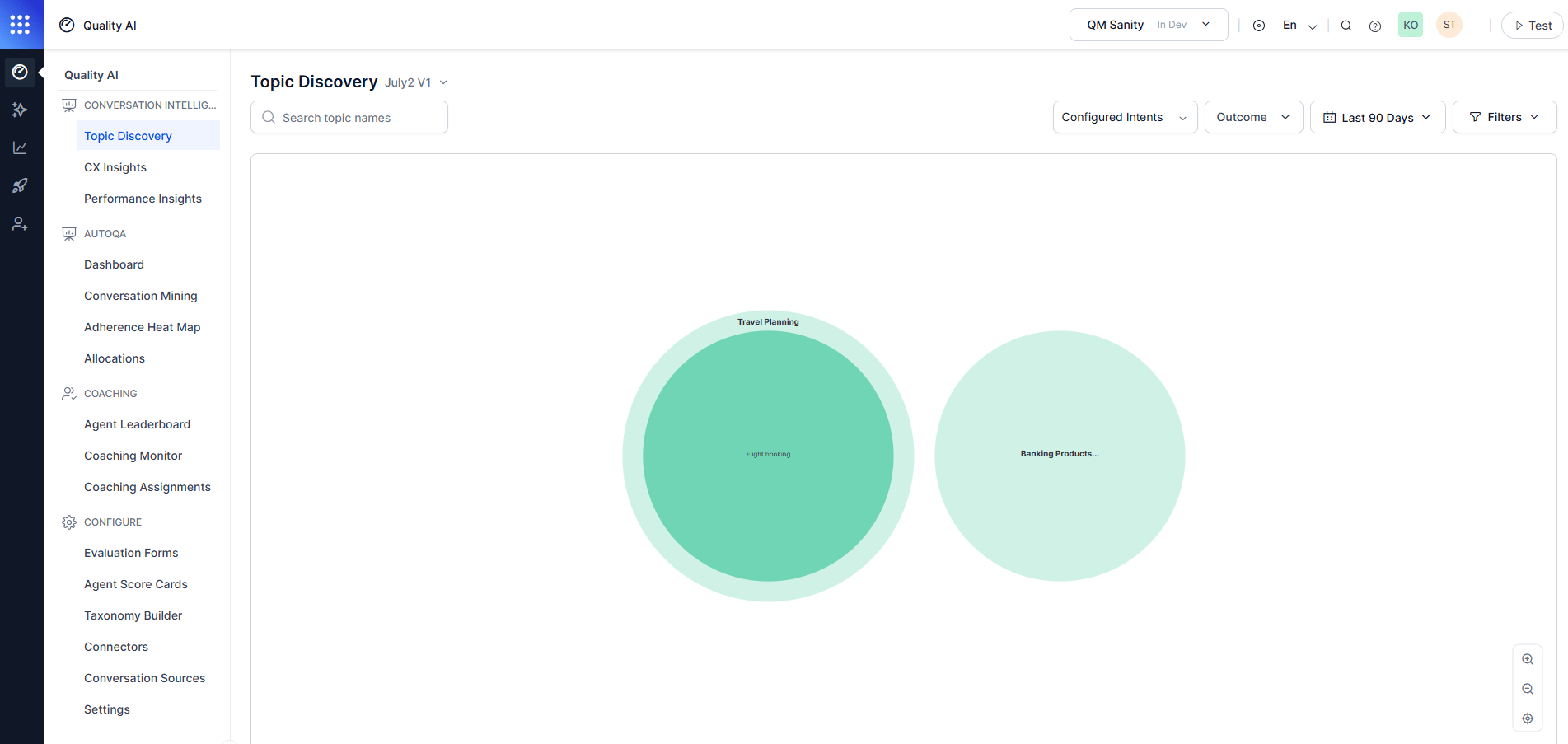Screen dimensions: 1568x744
Task: Click the Test button
Action: [1532, 26]
